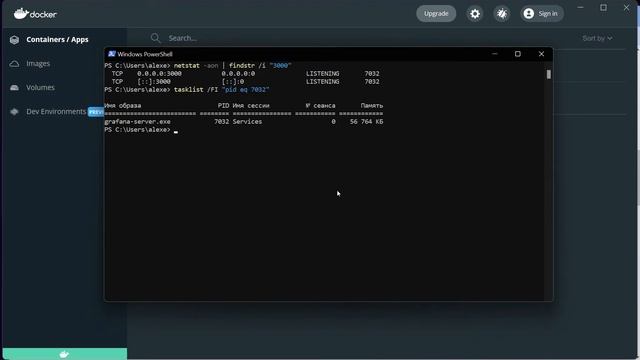Open the Sort by dropdown
Screen dimensions: 640x360
click(x=597, y=38)
